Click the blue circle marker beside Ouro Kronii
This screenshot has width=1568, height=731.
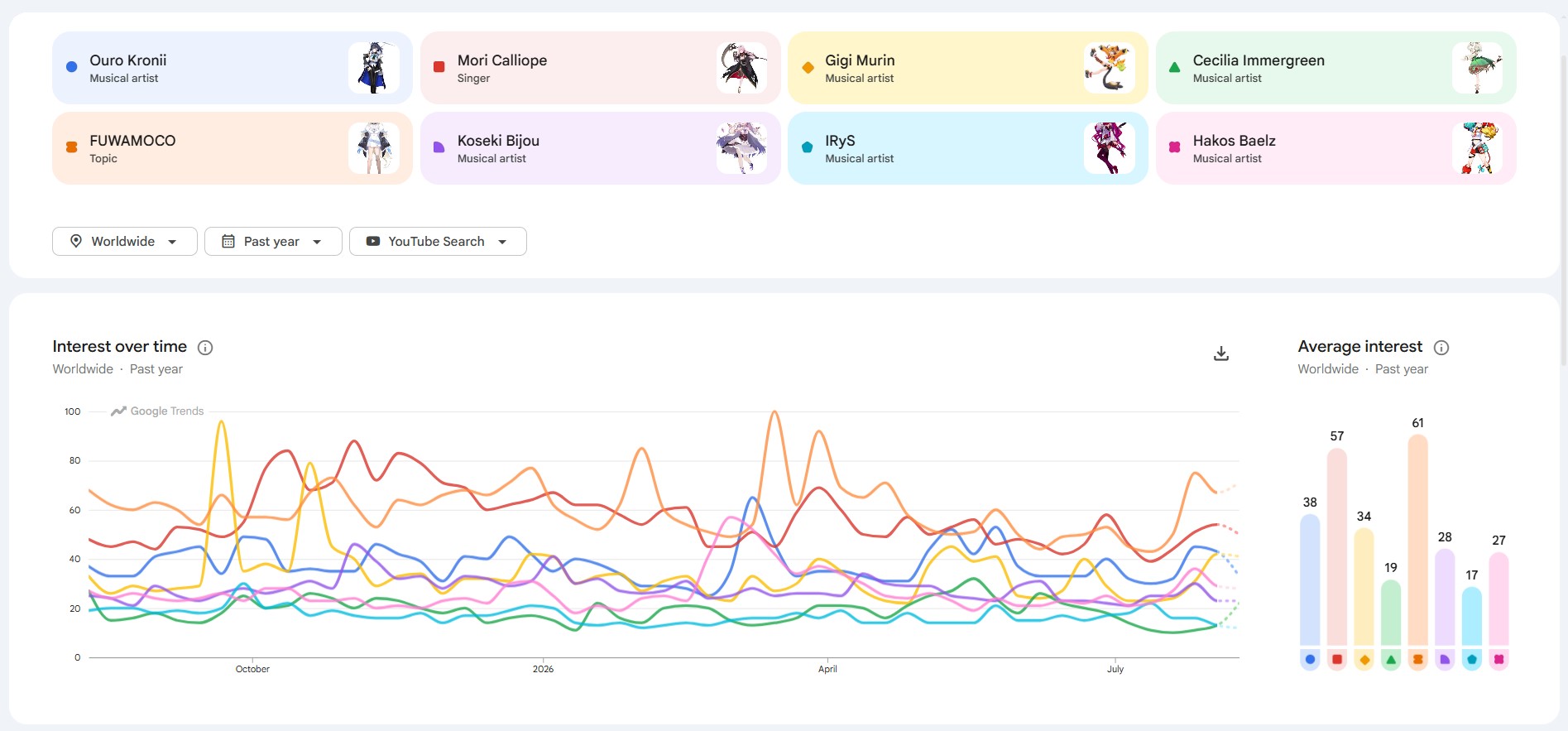[72, 67]
